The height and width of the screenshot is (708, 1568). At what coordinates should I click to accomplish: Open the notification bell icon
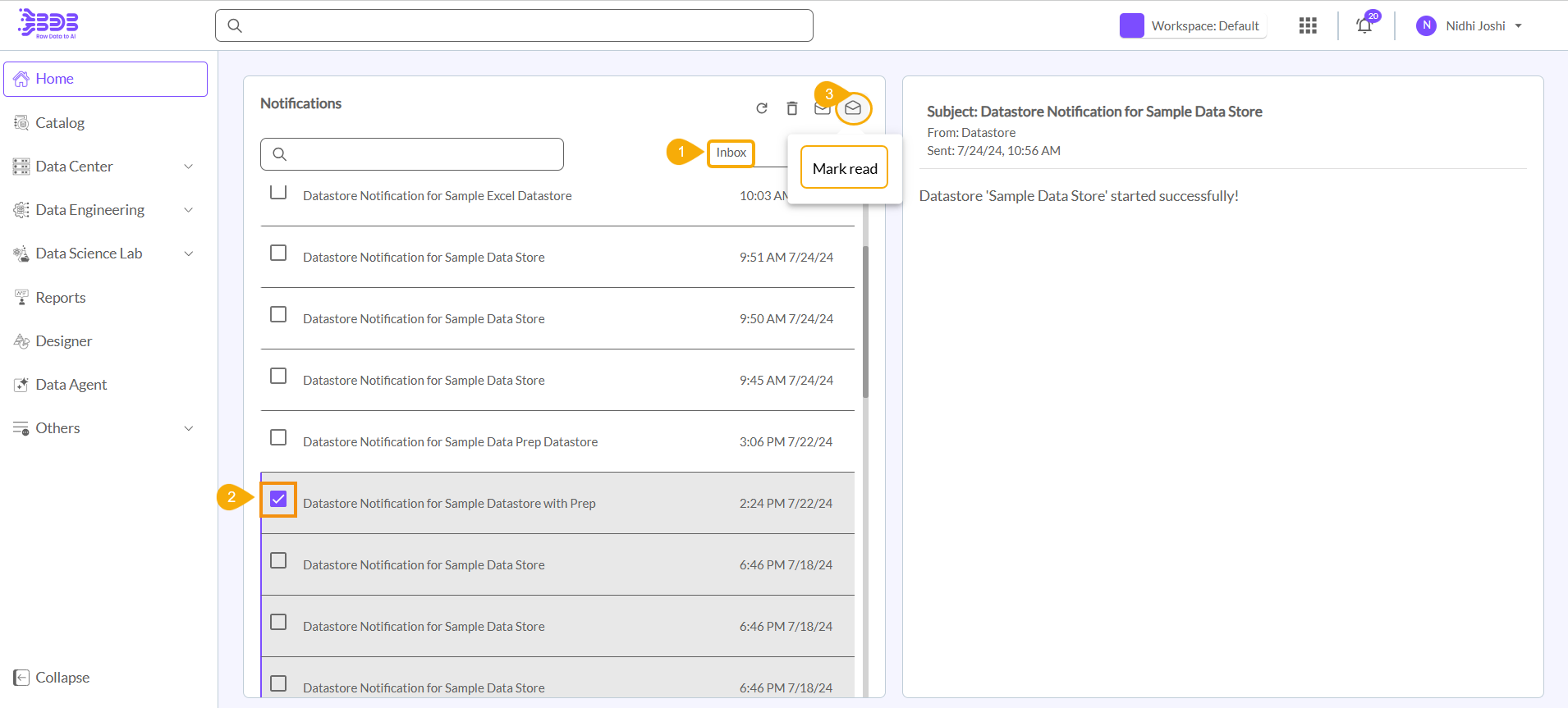click(x=1364, y=26)
